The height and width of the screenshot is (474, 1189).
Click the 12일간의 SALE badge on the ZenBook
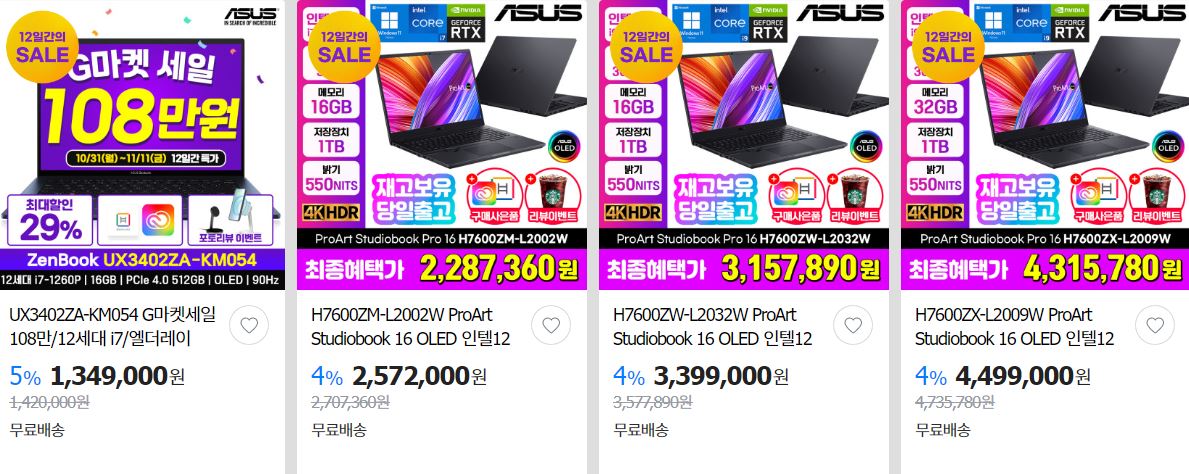coord(42,47)
